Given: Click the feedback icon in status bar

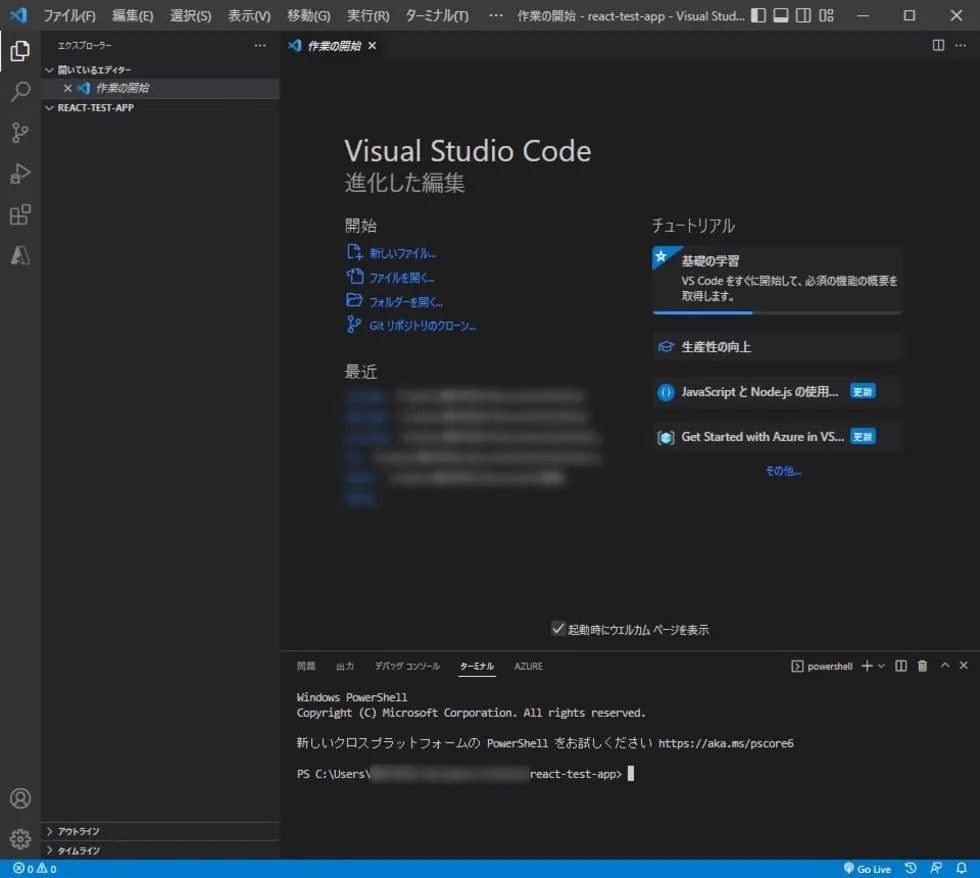Looking at the screenshot, I should point(936,869).
